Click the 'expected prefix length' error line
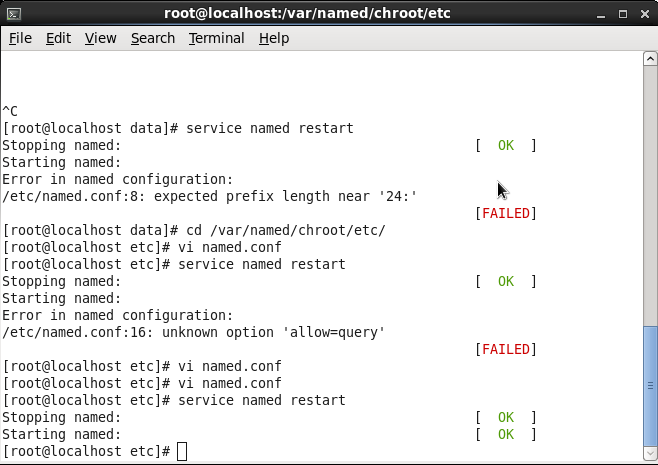 tap(210, 196)
